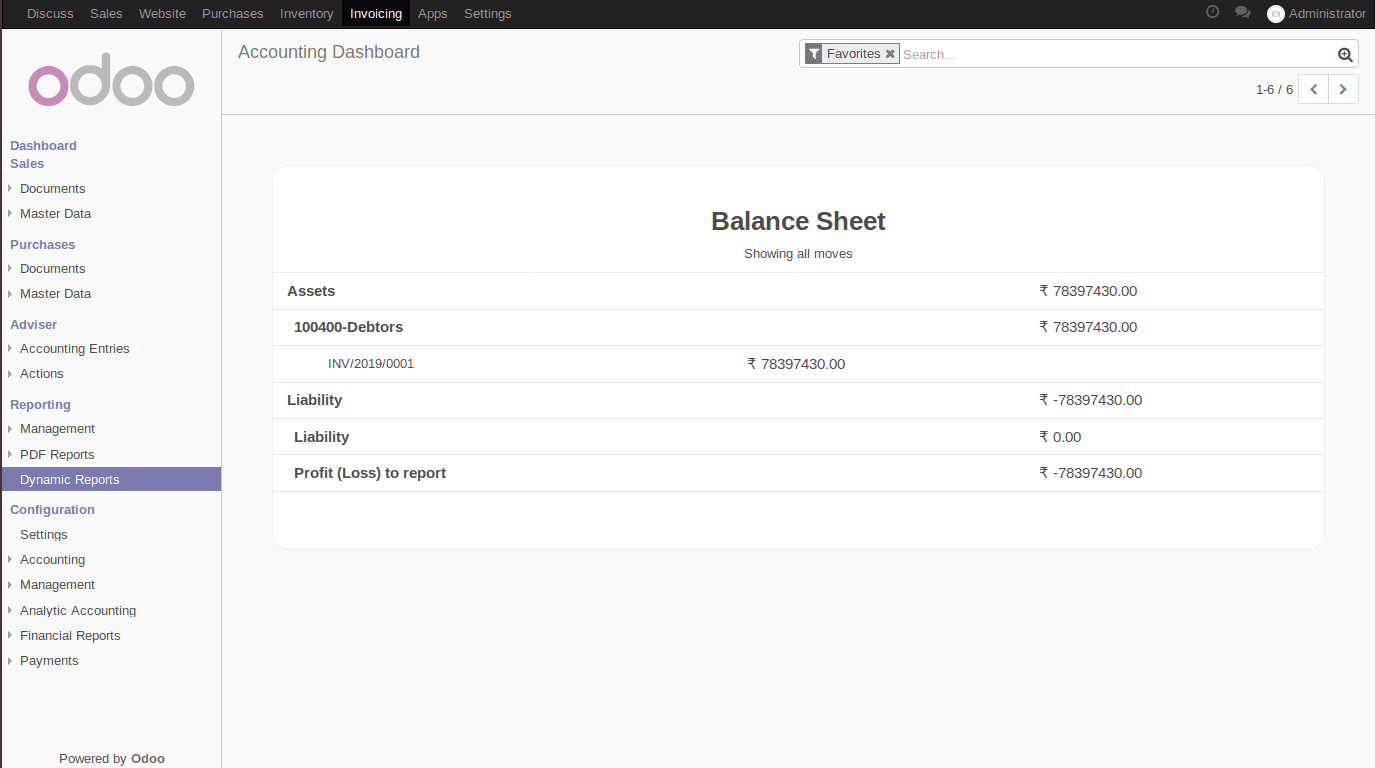
Task: Click the Showing all moves subtitle
Action: (798, 254)
